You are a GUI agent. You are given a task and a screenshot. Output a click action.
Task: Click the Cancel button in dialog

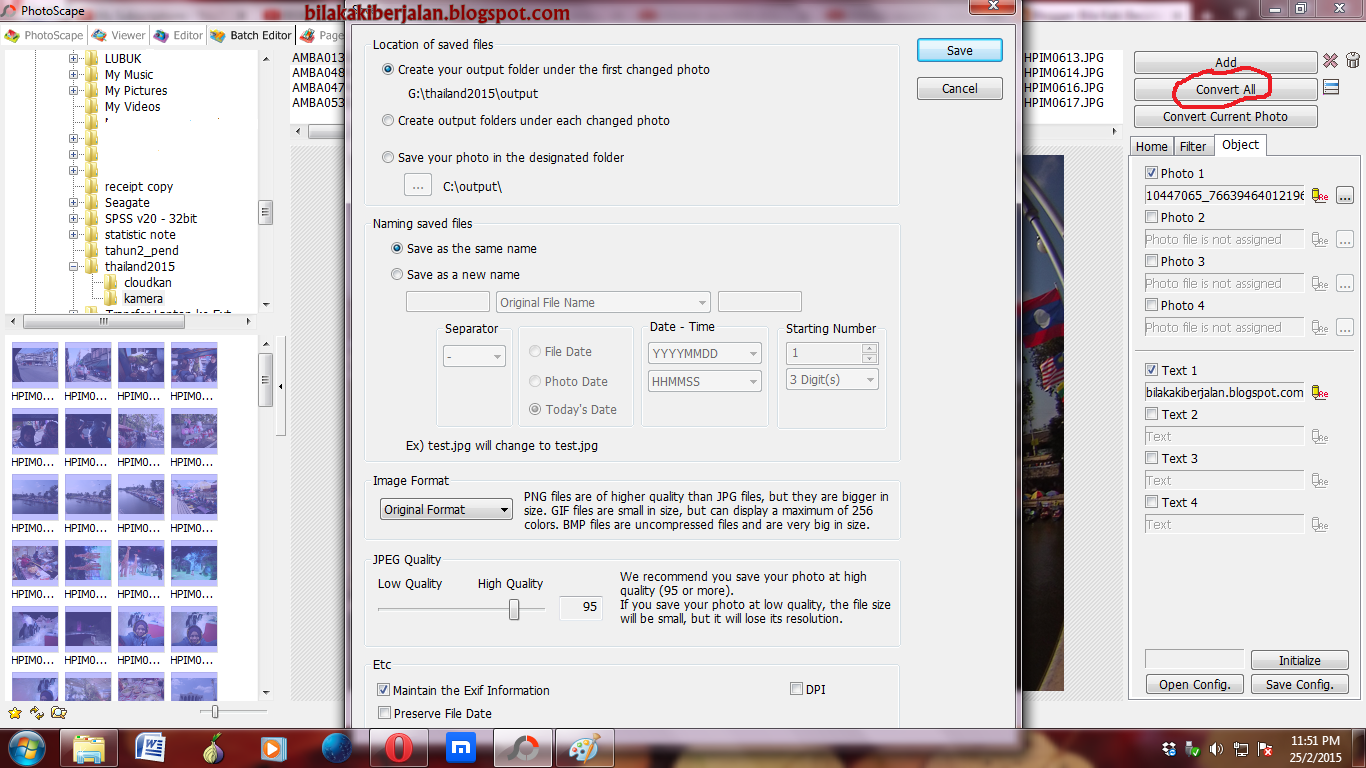(x=959, y=89)
